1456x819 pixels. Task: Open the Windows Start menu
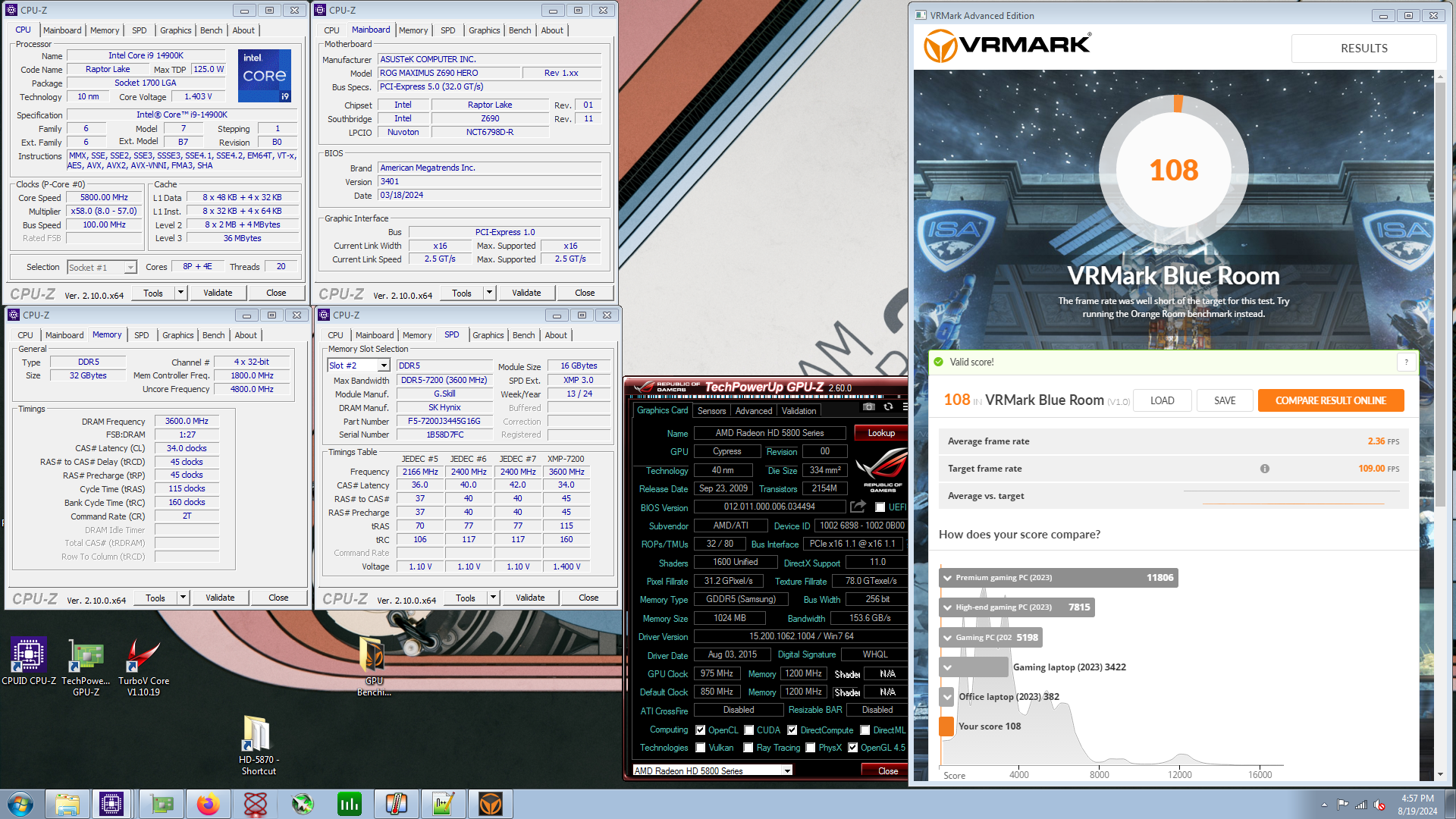20,804
